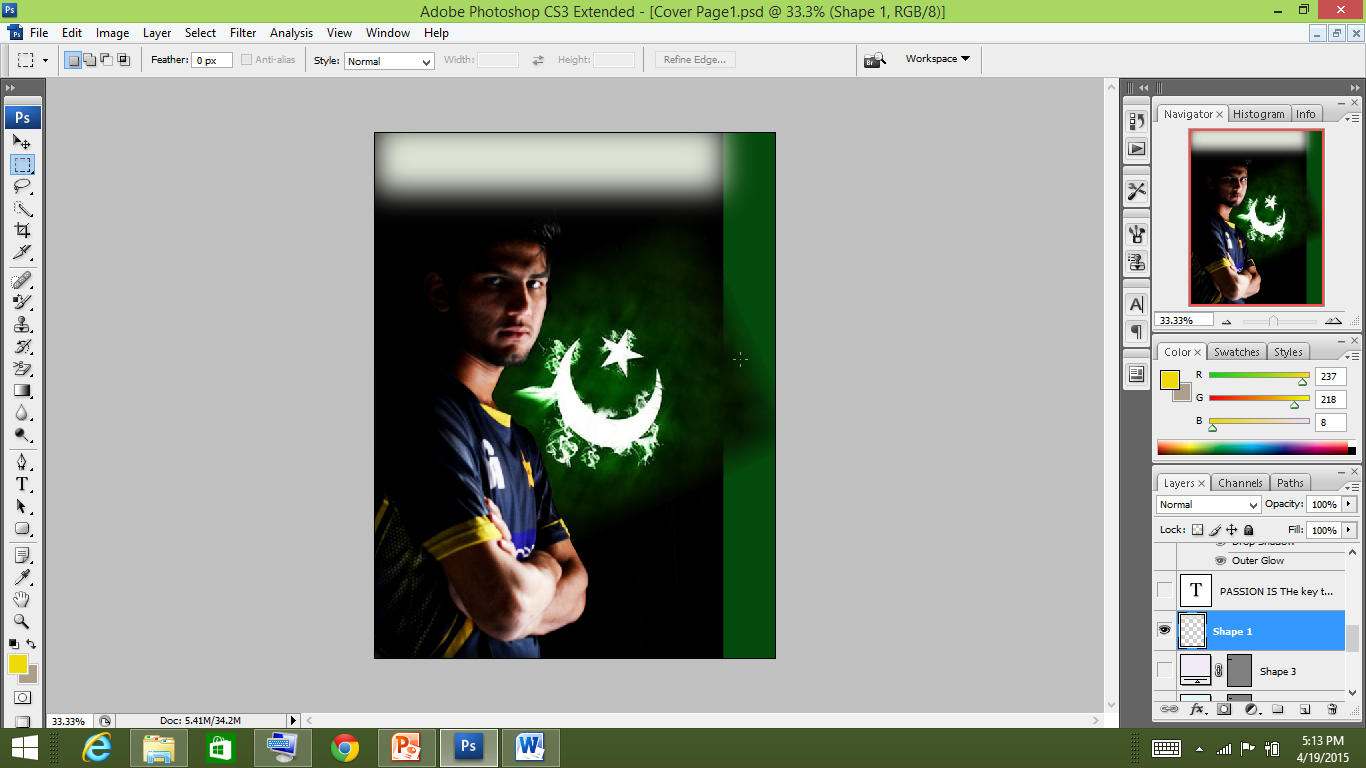Hide the Shape 1 layer

1164,630
